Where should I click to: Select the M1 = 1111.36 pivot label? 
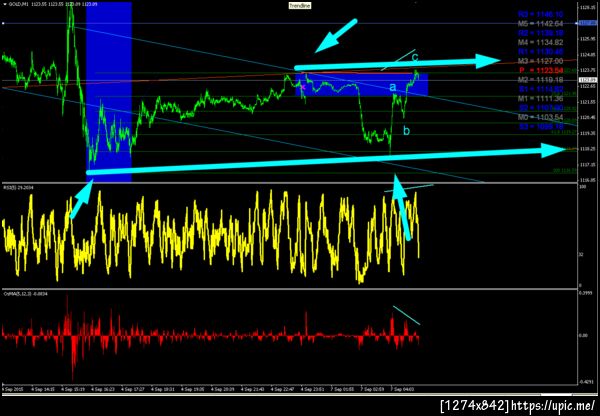point(540,98)
